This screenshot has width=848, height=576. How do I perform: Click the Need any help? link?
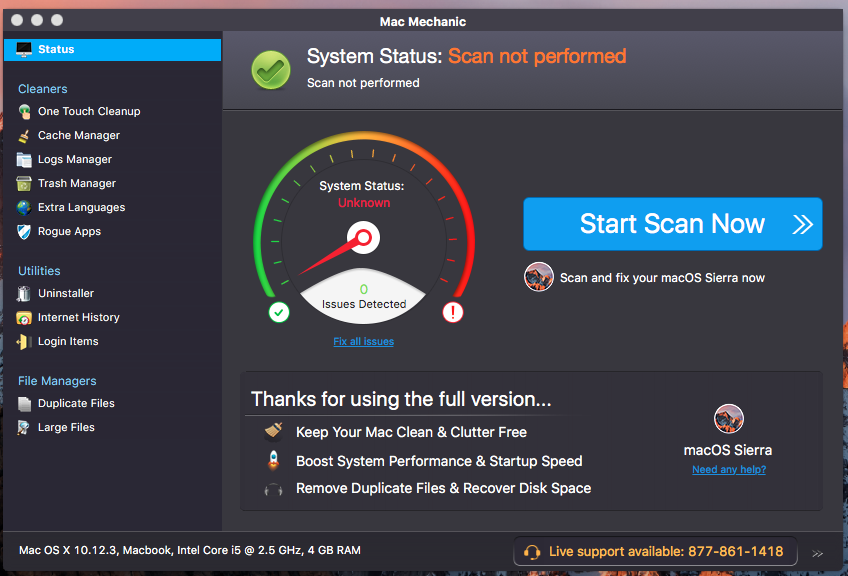(x=729, y=469)
